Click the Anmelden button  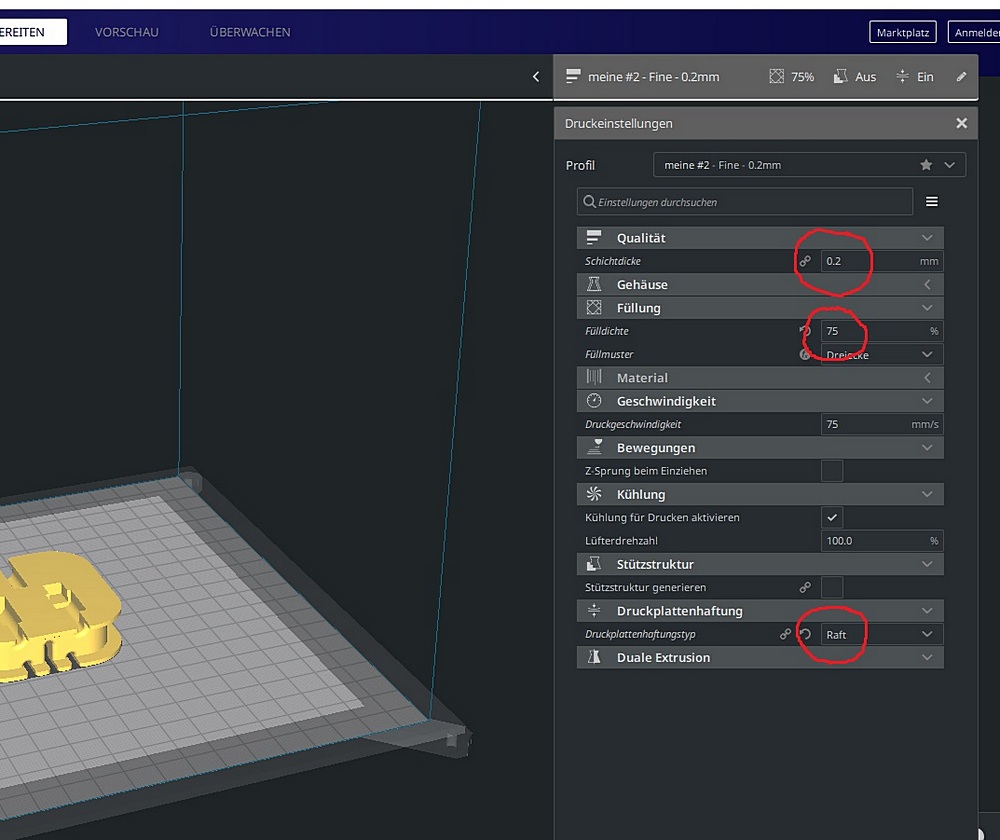[x=974, y=33]
